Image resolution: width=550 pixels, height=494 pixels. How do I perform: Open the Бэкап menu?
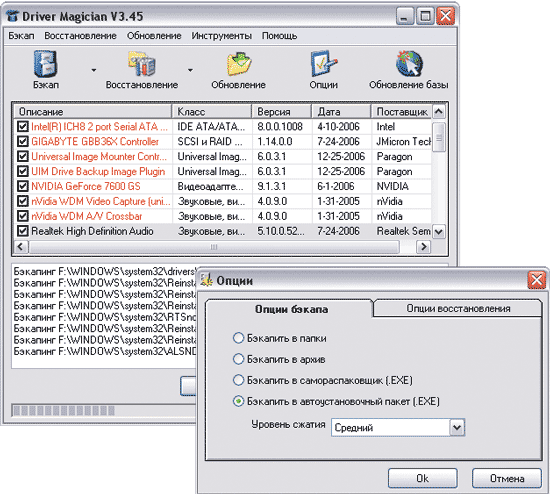point(21,36)
